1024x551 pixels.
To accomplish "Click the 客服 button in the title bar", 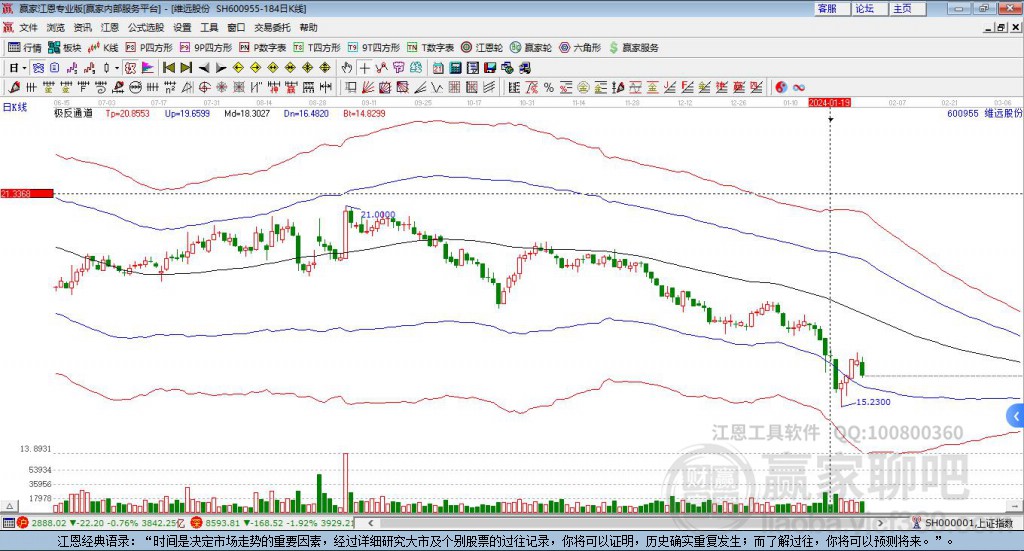I will (831, 8).
